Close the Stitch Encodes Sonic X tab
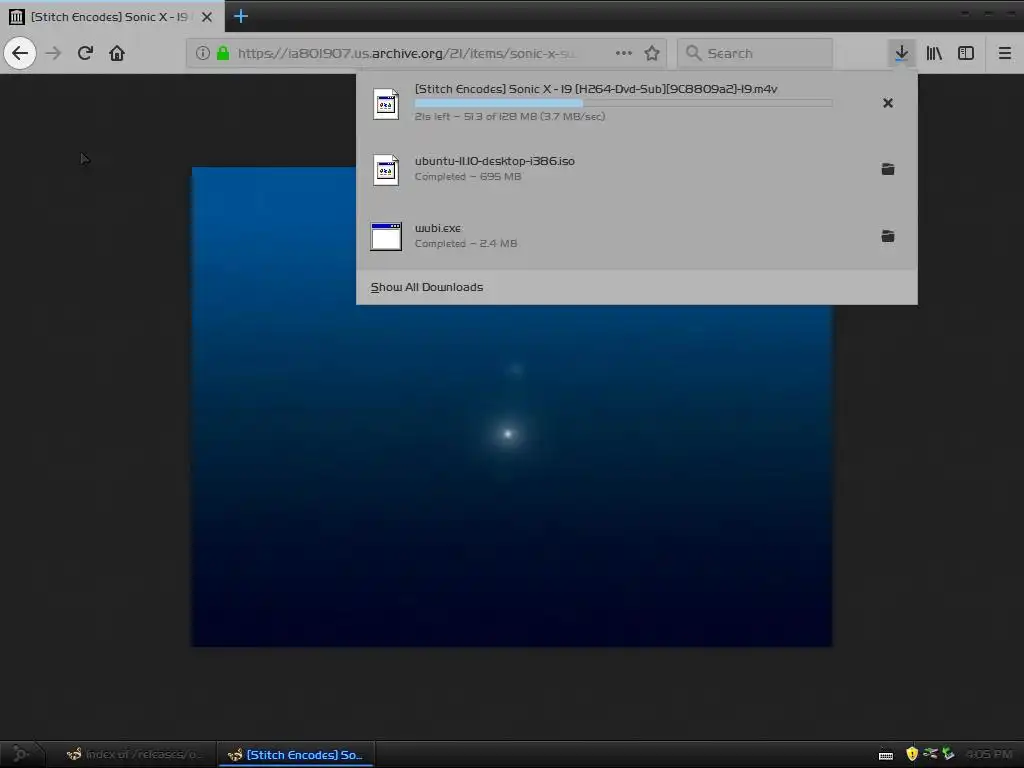 207,17
